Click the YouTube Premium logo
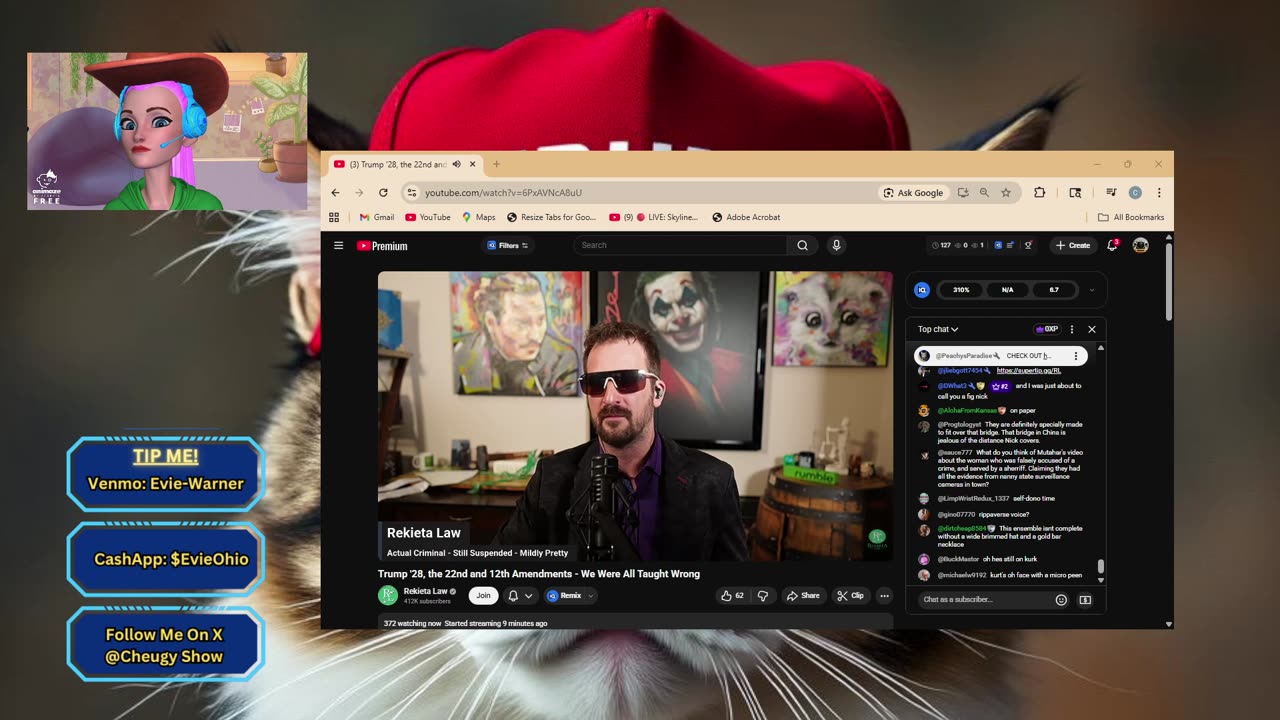The height and width of the screenshot is (720, 1280). tap(382, 246)
